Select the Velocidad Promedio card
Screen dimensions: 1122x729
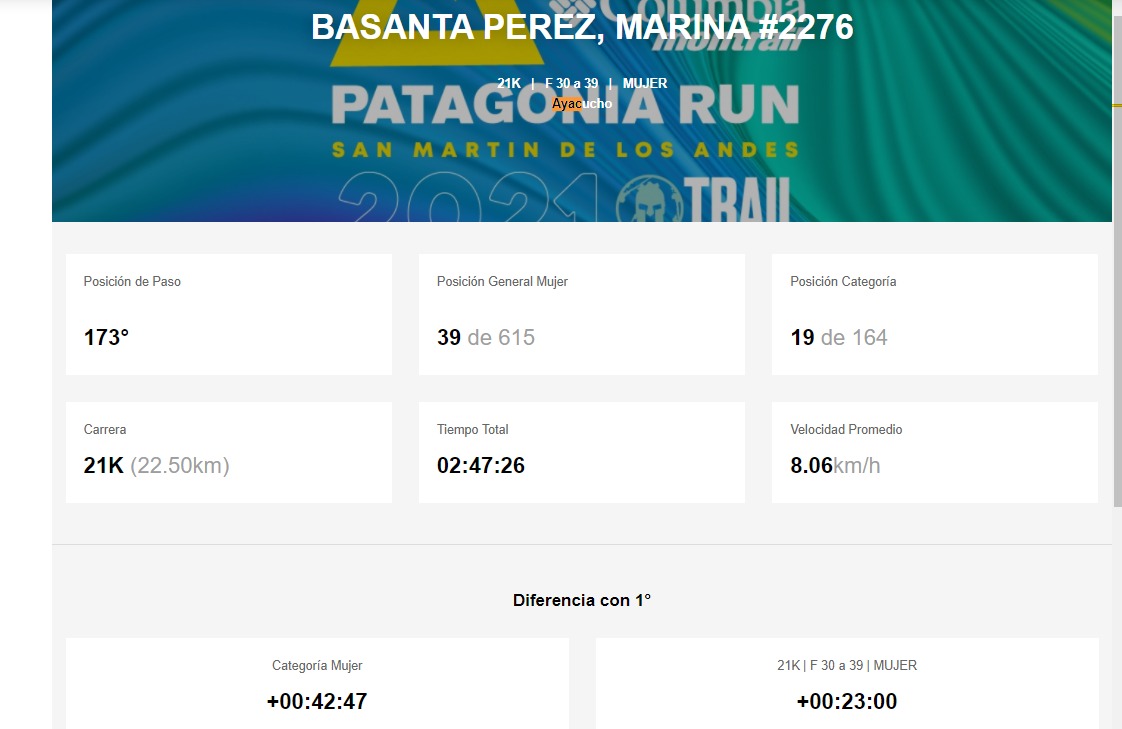pos(934,452)
